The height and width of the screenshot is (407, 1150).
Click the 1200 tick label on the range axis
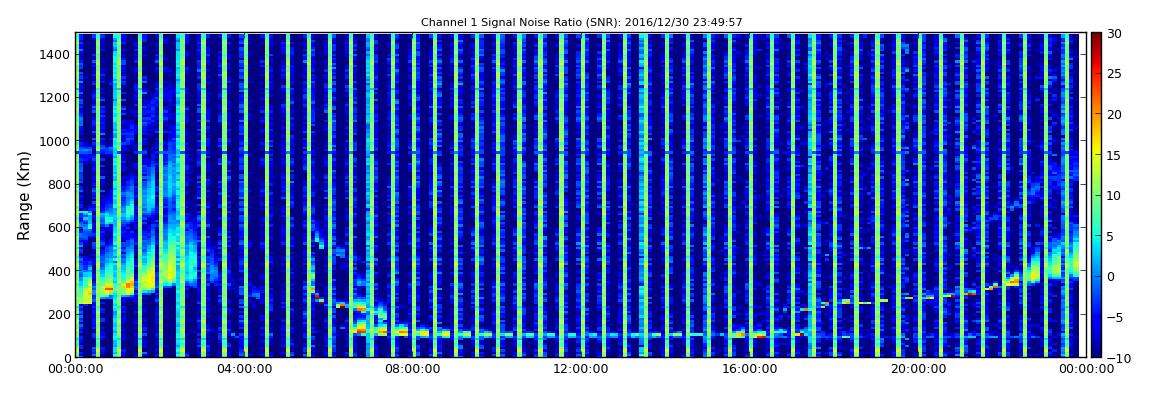[56, 98]
